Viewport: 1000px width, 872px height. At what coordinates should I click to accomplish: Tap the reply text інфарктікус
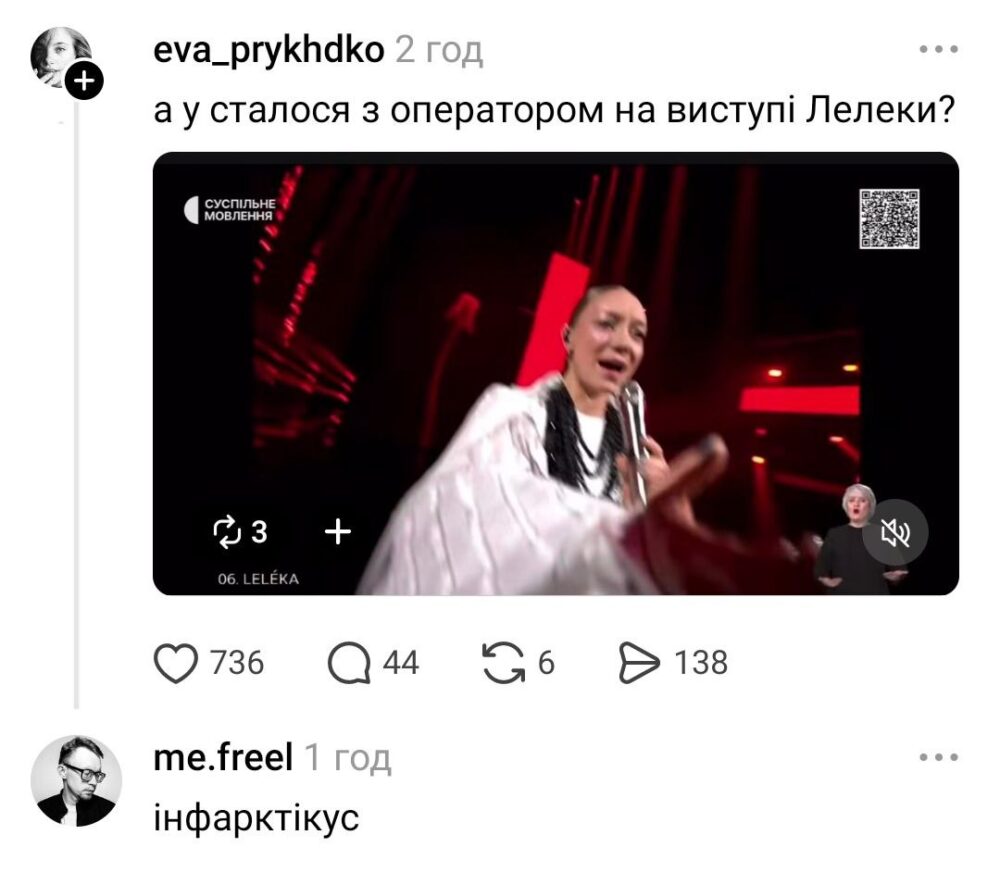click(x=256, y=817)
